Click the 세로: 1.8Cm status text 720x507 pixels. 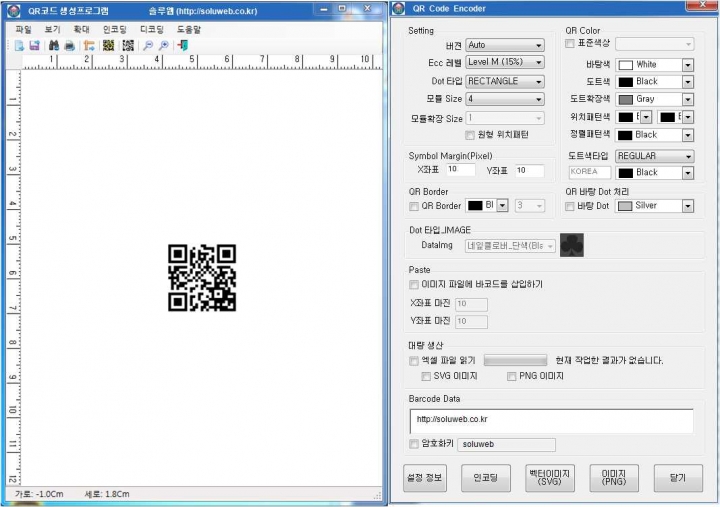click(x=107, y=494)
